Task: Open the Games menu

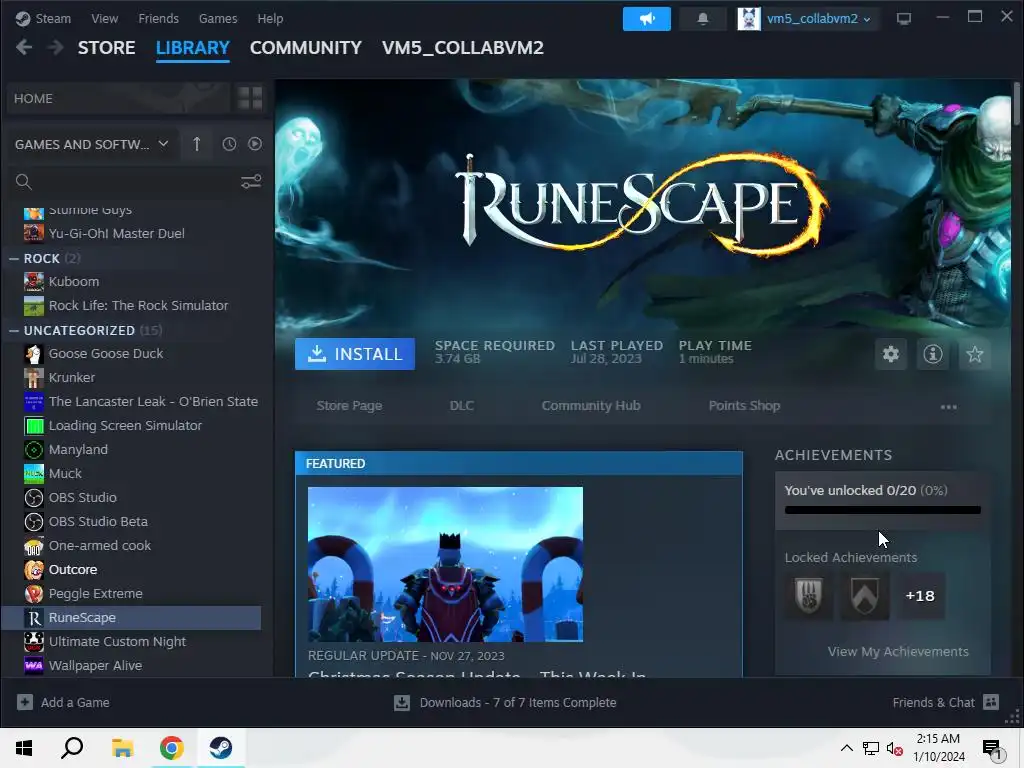Action: (218, 18)
